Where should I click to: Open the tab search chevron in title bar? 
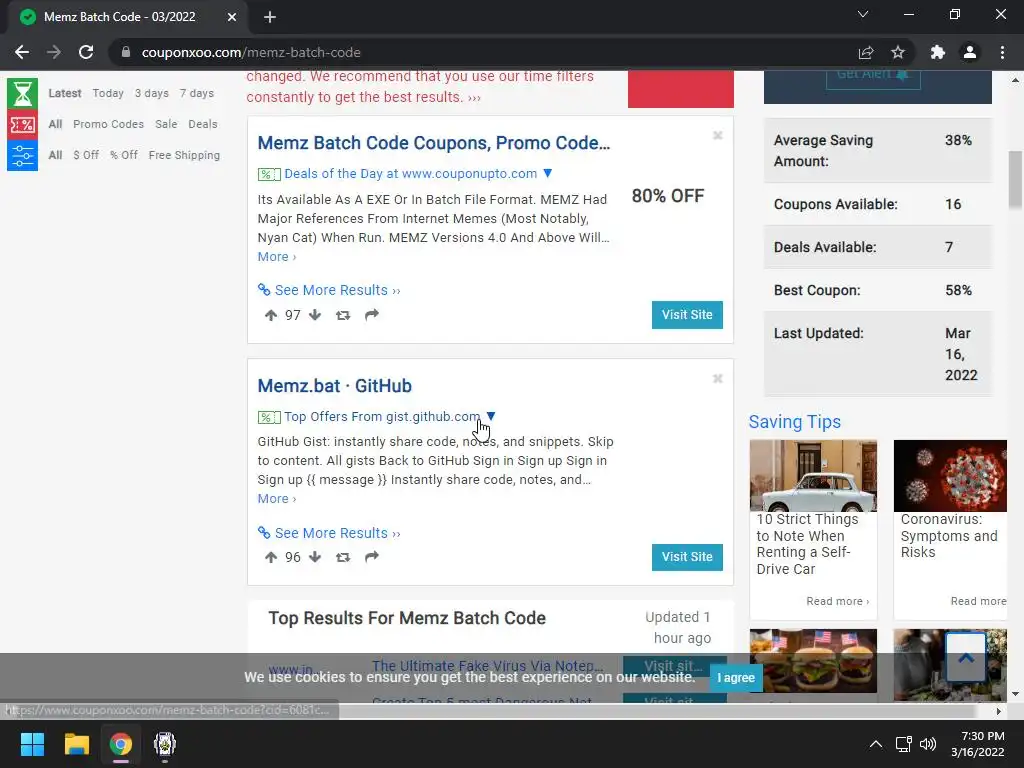coord(863,14)
